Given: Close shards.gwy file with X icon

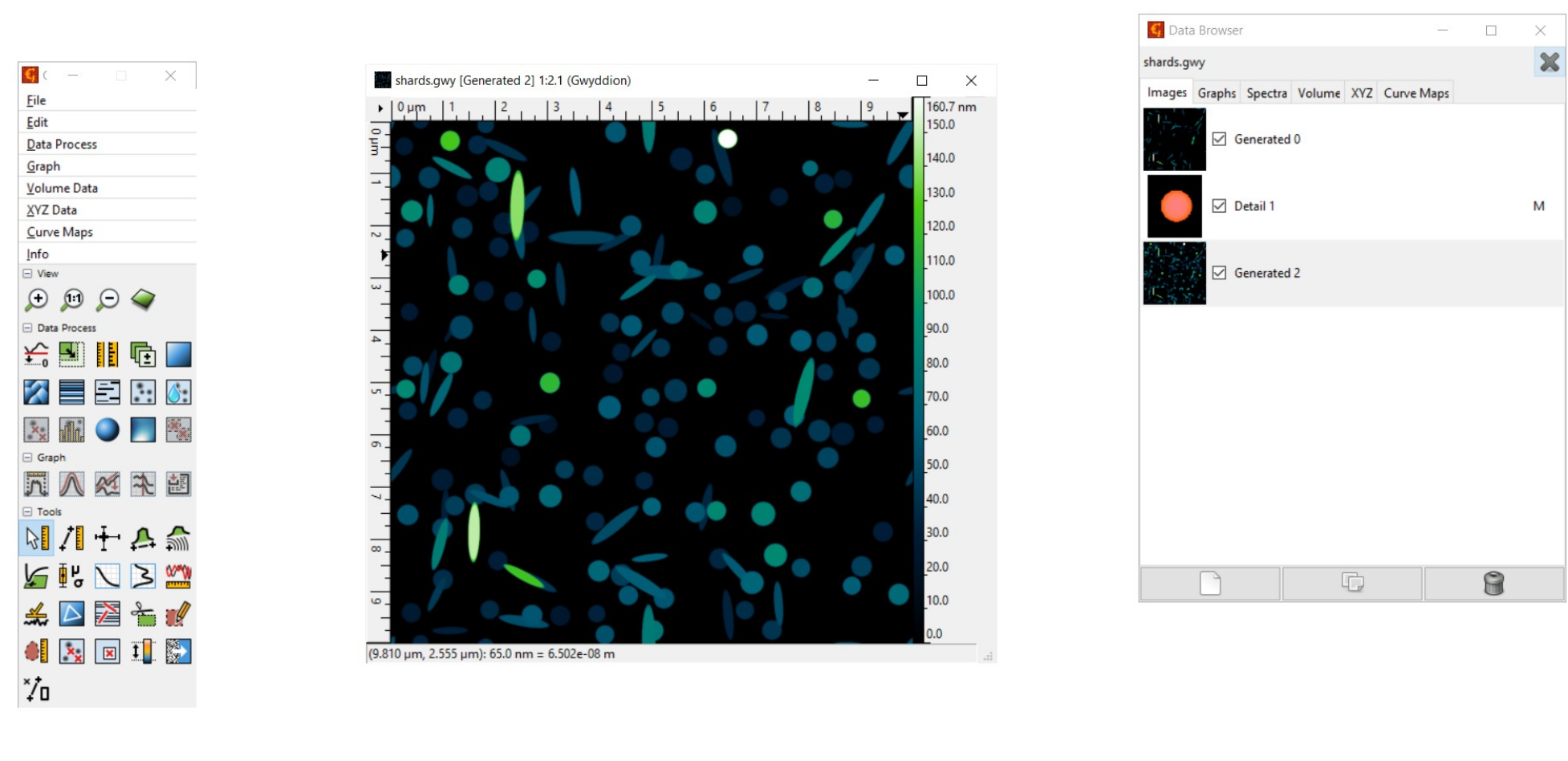Looking at the screenshot, I should coord(1550,62).
